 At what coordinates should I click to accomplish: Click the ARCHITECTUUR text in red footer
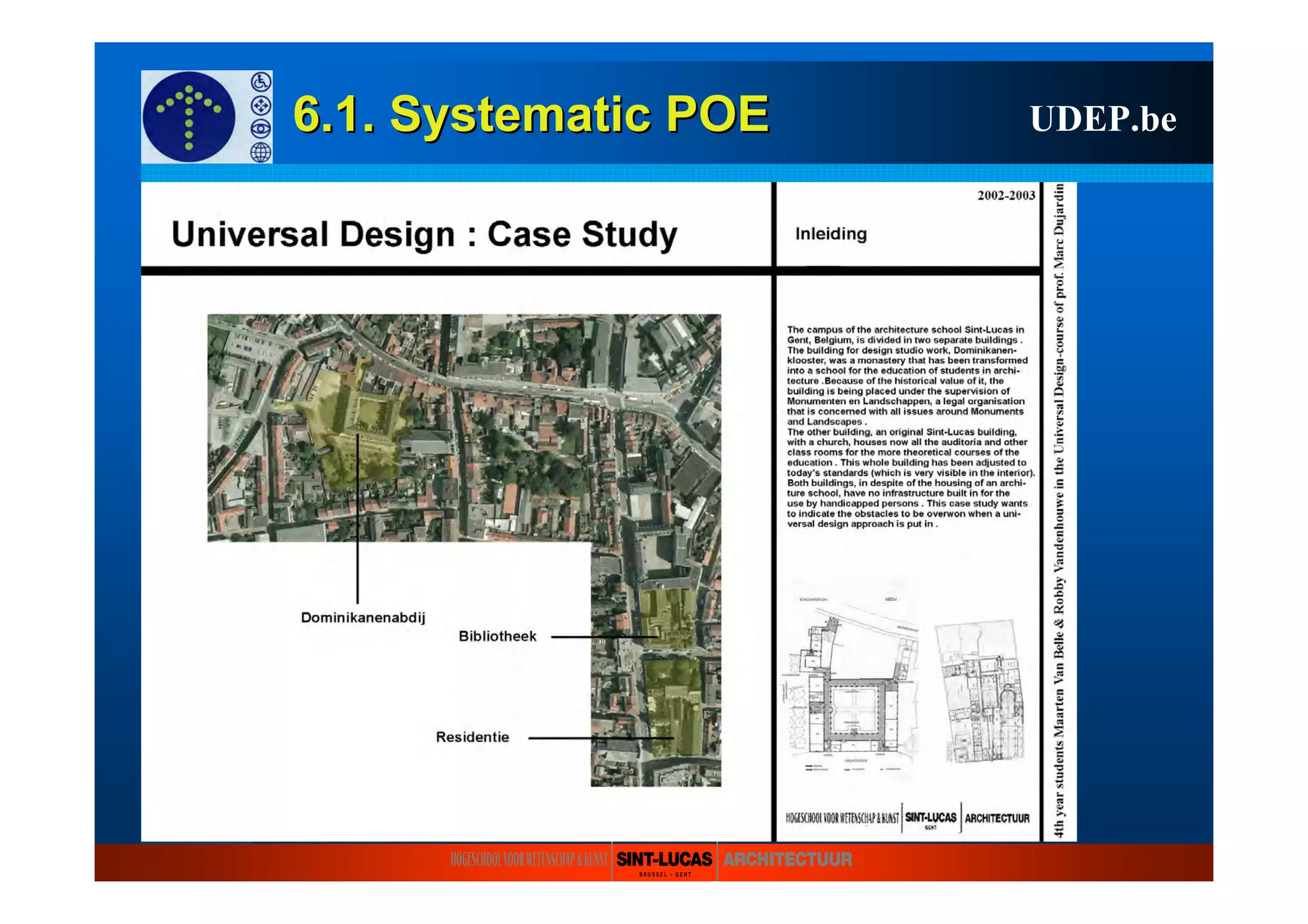click(787, 860)
